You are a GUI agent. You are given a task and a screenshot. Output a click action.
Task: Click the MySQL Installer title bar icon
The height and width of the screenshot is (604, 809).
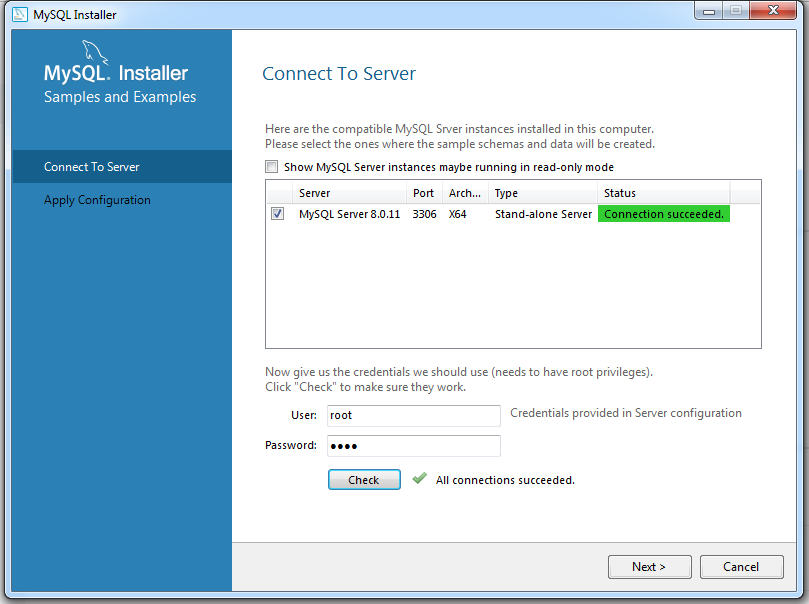click(x=20, y=14)
